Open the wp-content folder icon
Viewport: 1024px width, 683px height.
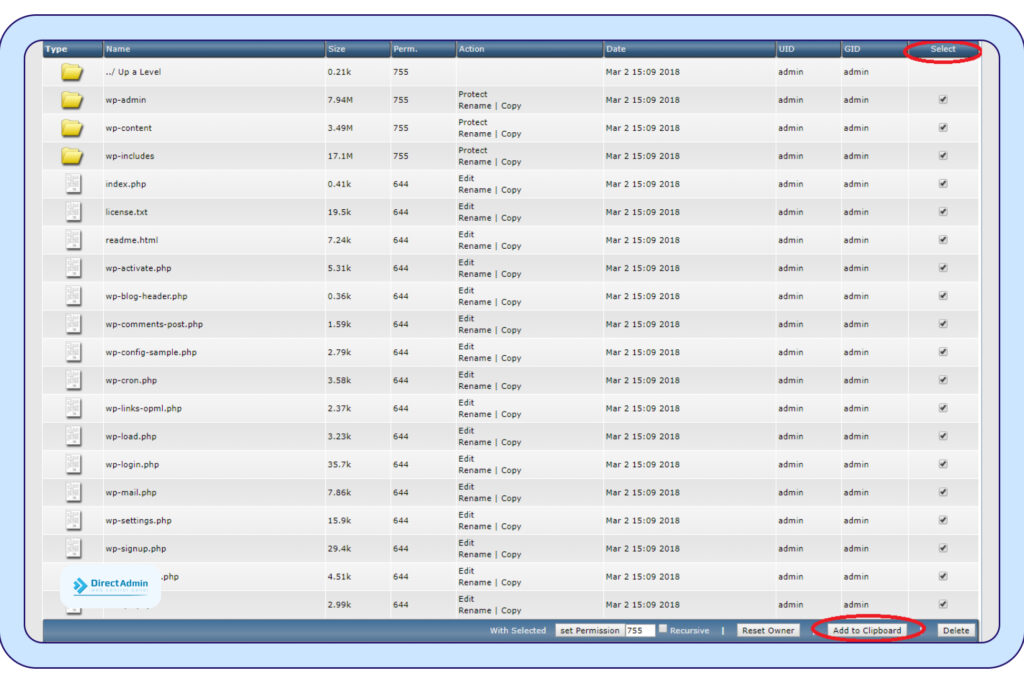tap(72, 128)
